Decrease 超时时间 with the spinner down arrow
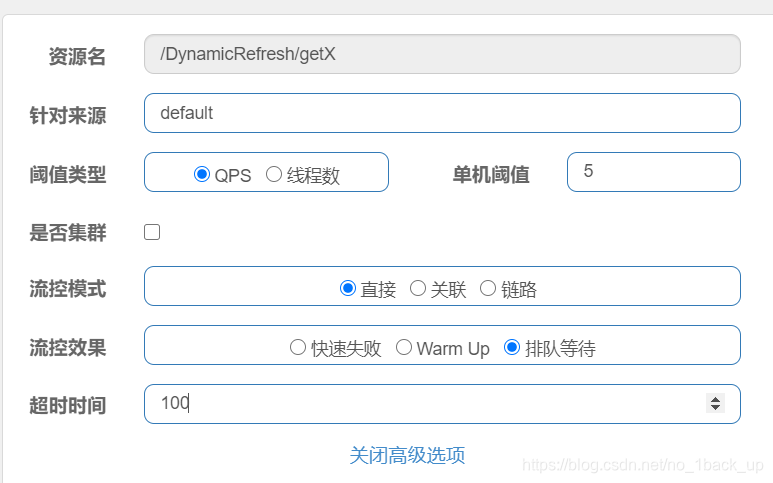The width and height of the screenshot is (773, 483). point(715,408)
